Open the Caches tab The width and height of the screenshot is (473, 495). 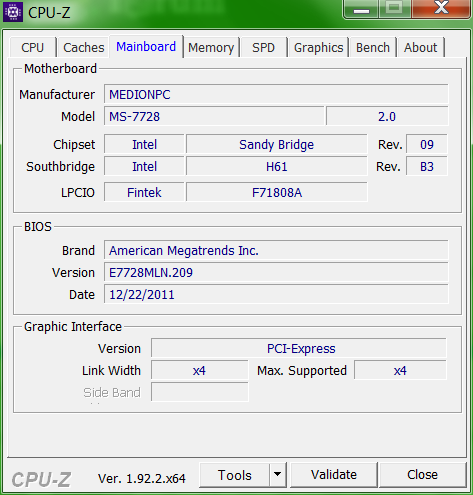[x=84, y=47]
